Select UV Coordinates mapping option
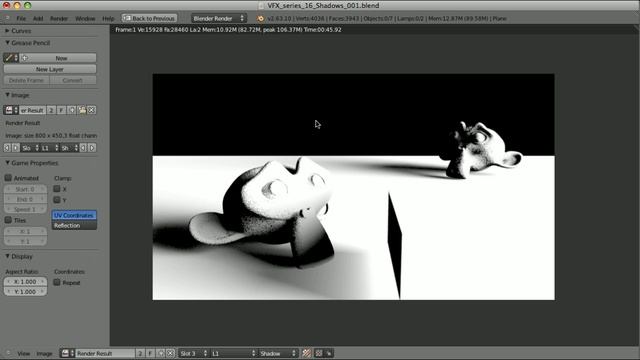The width and height of the screenshot is (640, 360). [x=74, y=215]
